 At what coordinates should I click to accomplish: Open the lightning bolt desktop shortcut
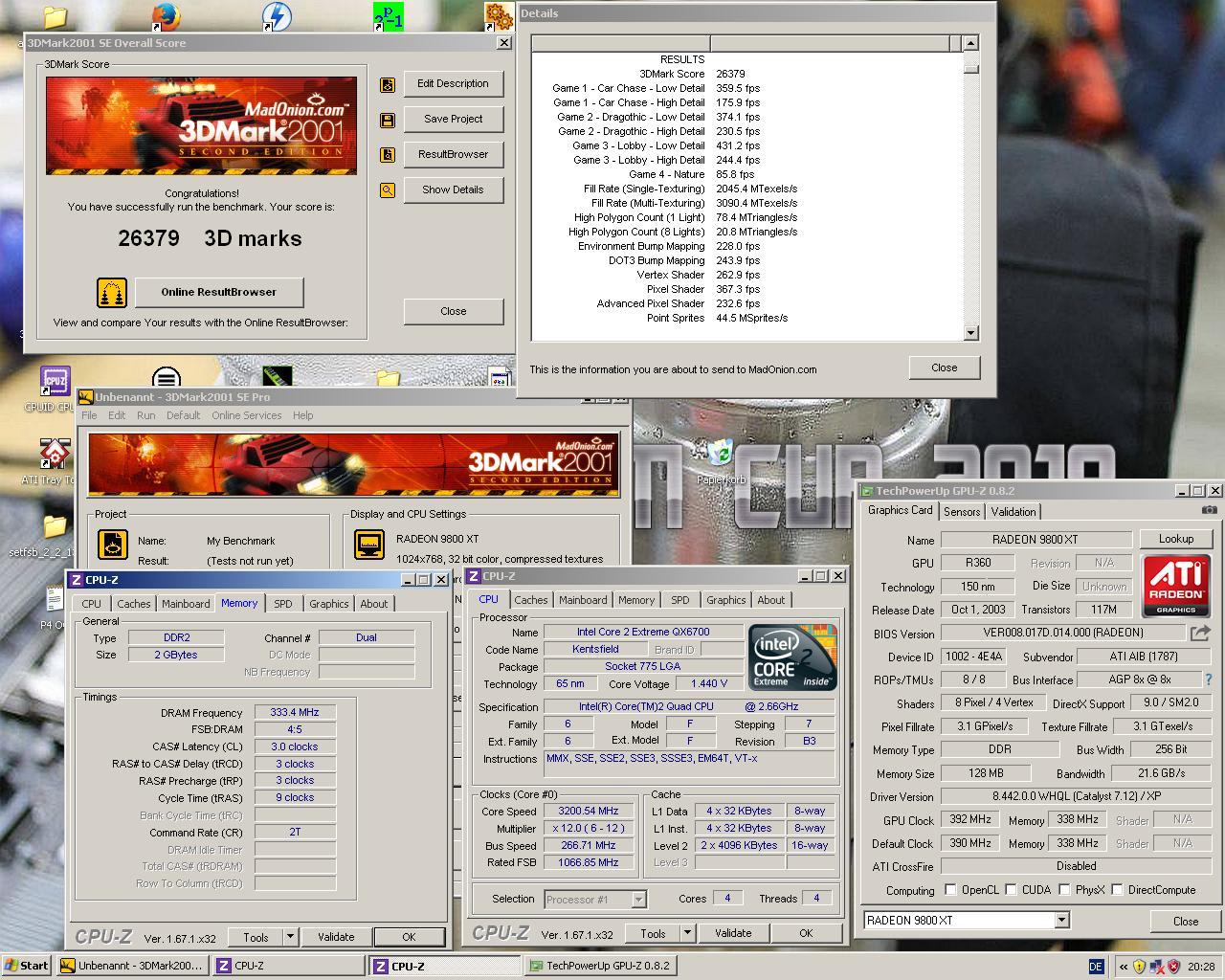tap(277, 17)
